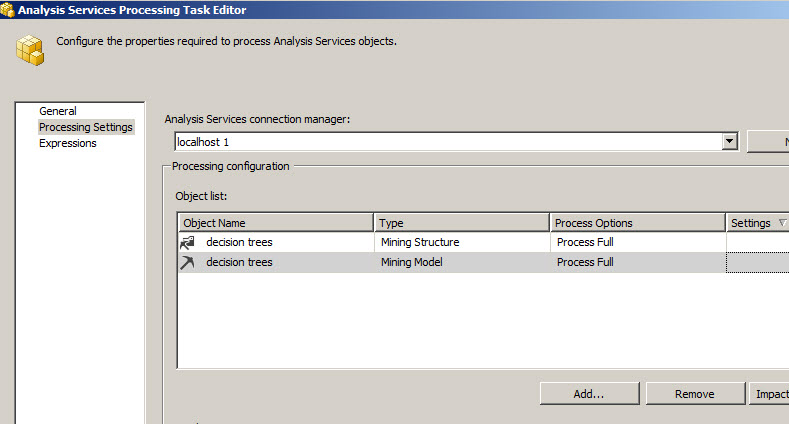This screenshot has height=424, width=789.
Task: Click Settings cell of Mining Model row
Action: click(757, 263)
